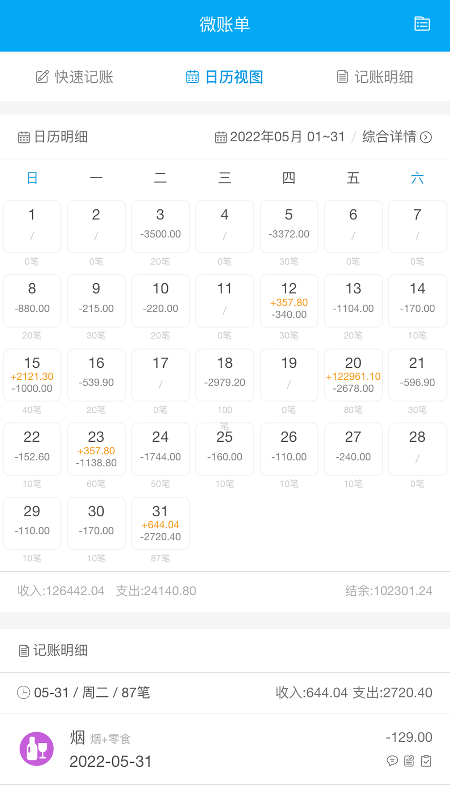Click the purple bottle and glass category icon
The image size is (450, 800).
pyautogui.click(x=37, y=749)
